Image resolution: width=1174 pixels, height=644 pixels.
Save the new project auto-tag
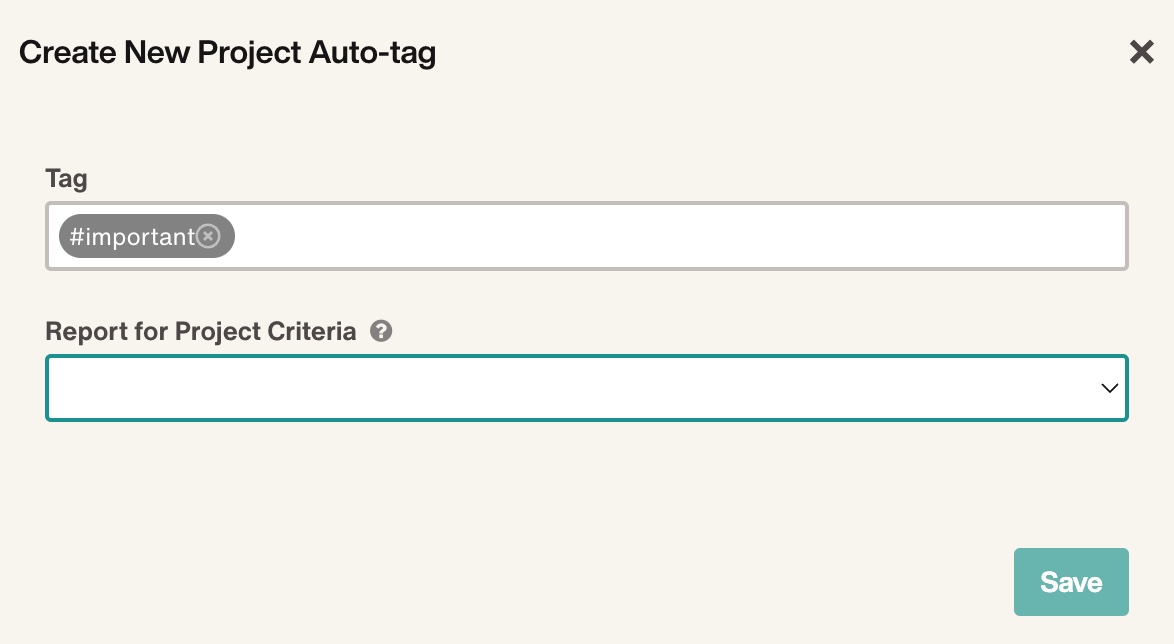[x=1071, y=582]
